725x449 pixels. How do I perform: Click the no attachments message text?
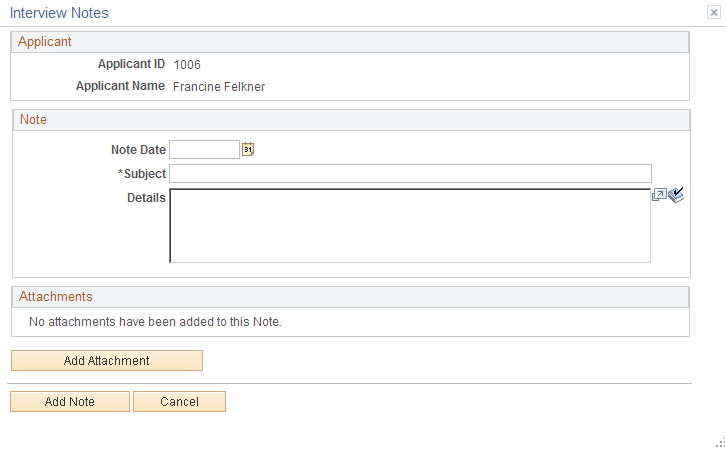coord(155,322)
